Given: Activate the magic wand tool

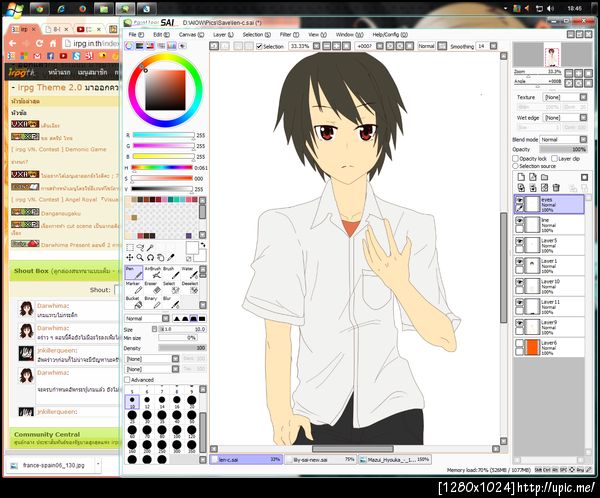Looking at the screenshot, I should [x=150, y=248].
